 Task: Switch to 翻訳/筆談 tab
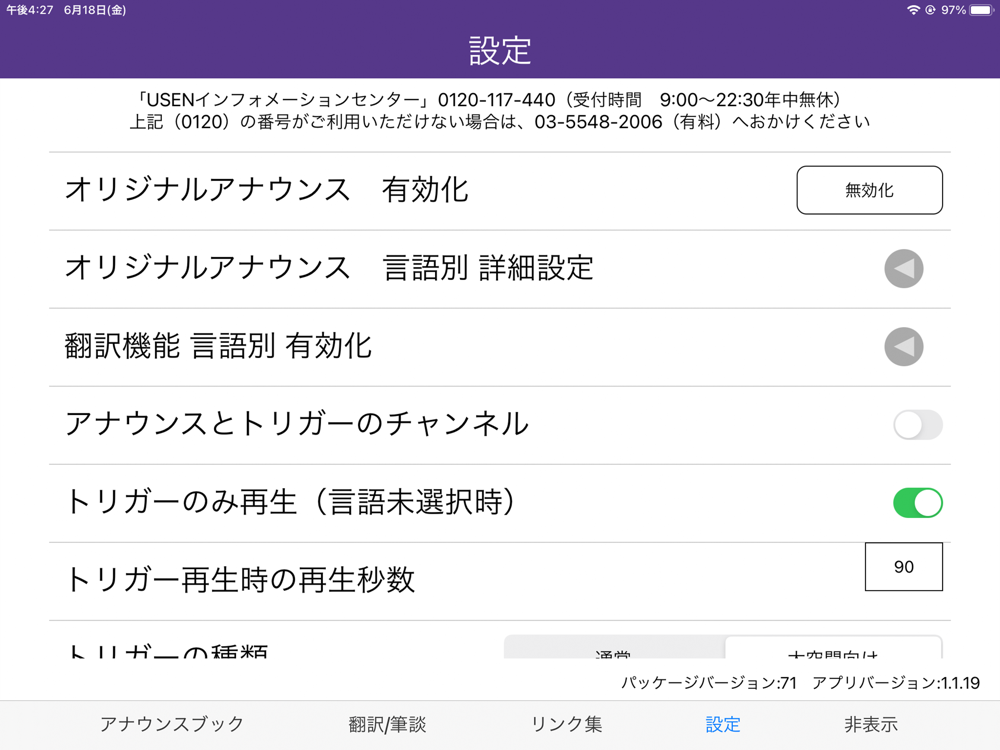pyautogui.click(x=387, y=724)
